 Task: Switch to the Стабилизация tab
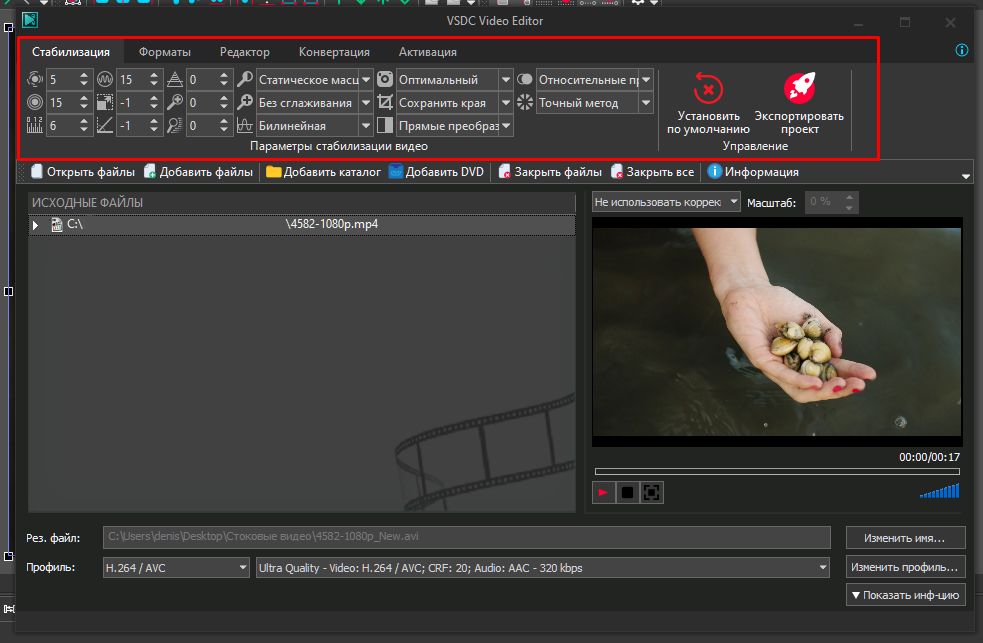tap(71, 52)
